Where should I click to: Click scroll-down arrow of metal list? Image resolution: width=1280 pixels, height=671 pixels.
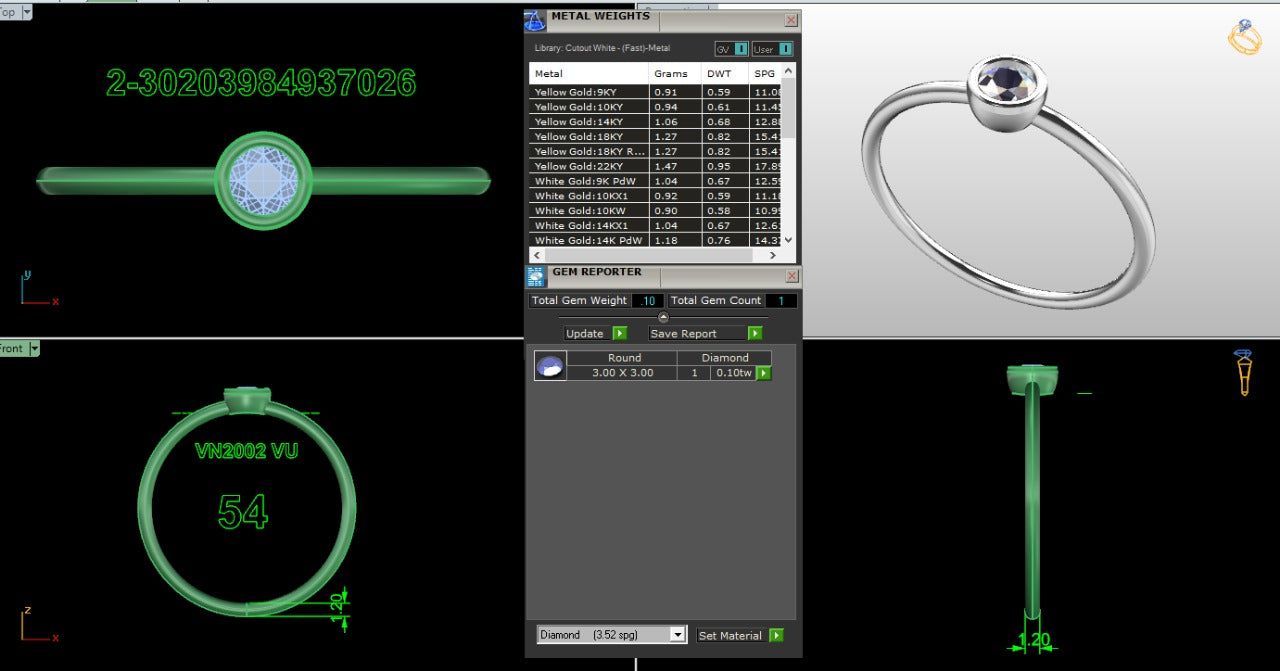tap(788, 240)
